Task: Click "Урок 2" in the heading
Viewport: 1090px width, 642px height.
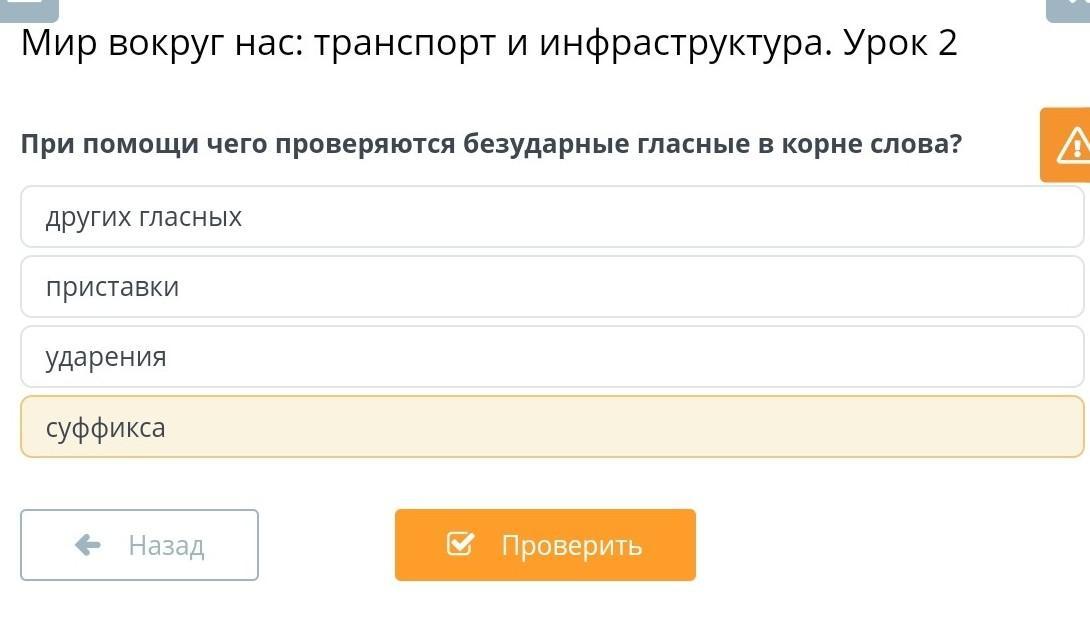Action: (x=901, y=43)
